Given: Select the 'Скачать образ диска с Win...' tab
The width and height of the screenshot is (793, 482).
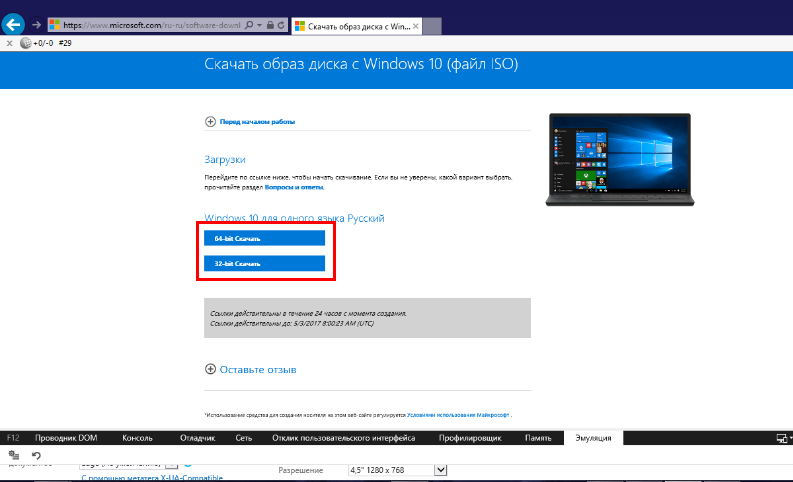Looking at the screenshot, I should coord(357,26).
